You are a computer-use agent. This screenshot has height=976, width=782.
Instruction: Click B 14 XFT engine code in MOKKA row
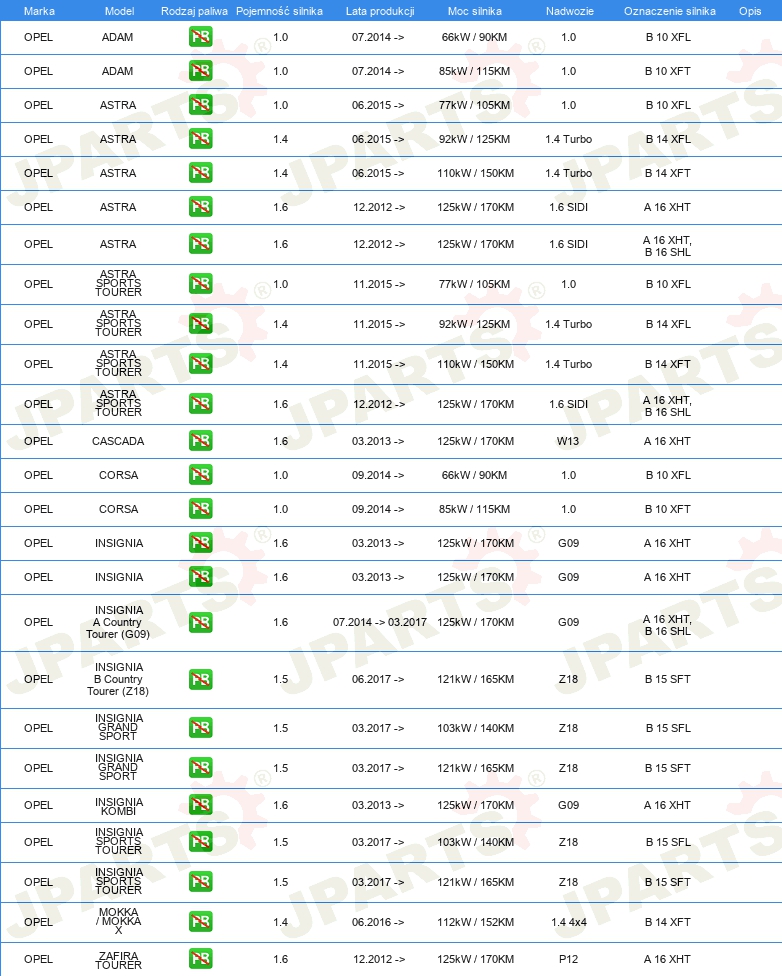click(668, 922)
